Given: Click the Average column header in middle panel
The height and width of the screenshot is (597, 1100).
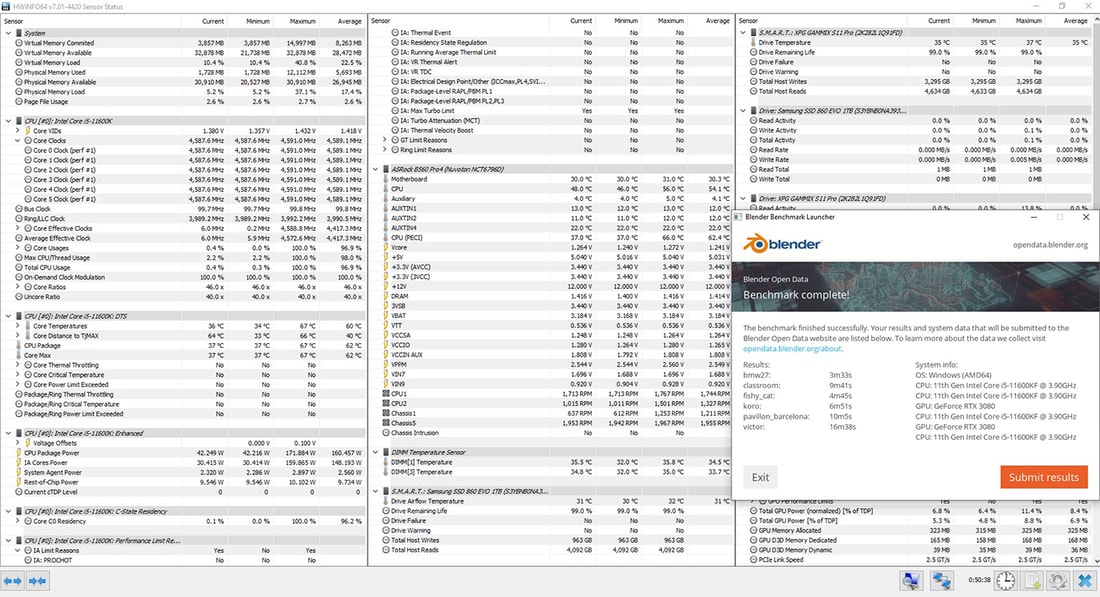Looking at the screenshot, I should pyautogui.click(x=717, y=21).
